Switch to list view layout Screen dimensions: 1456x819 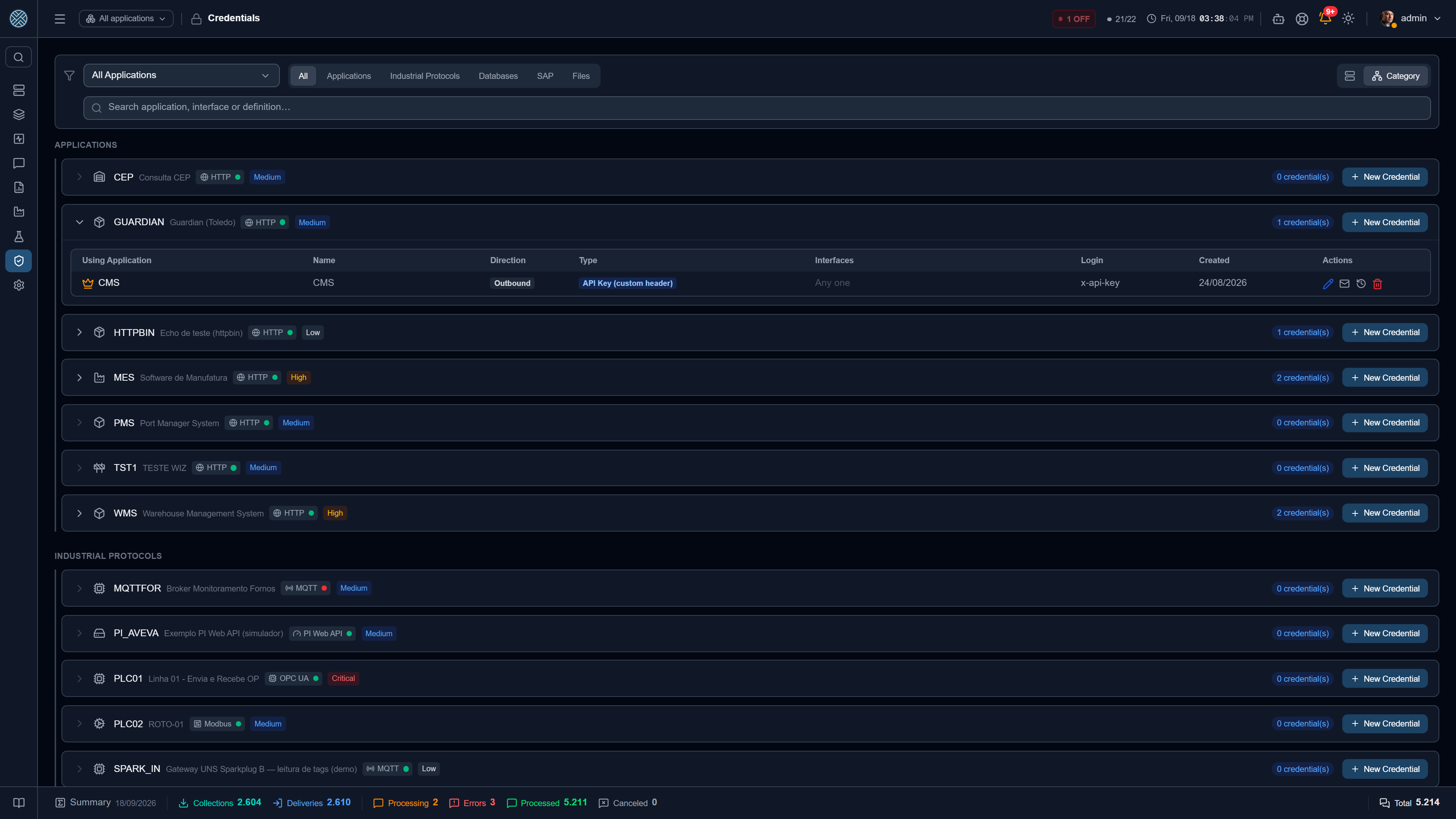(x=1350, y=76)
